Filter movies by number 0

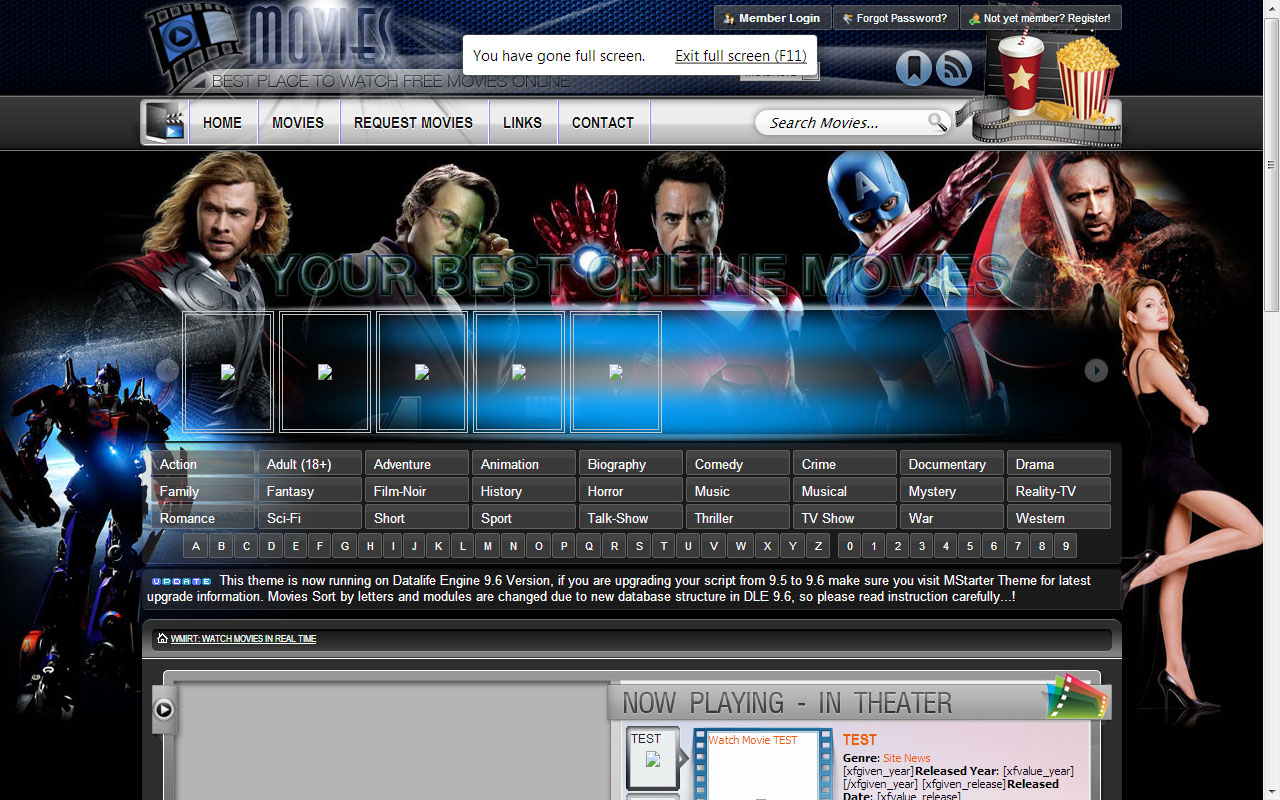point(850,546)
